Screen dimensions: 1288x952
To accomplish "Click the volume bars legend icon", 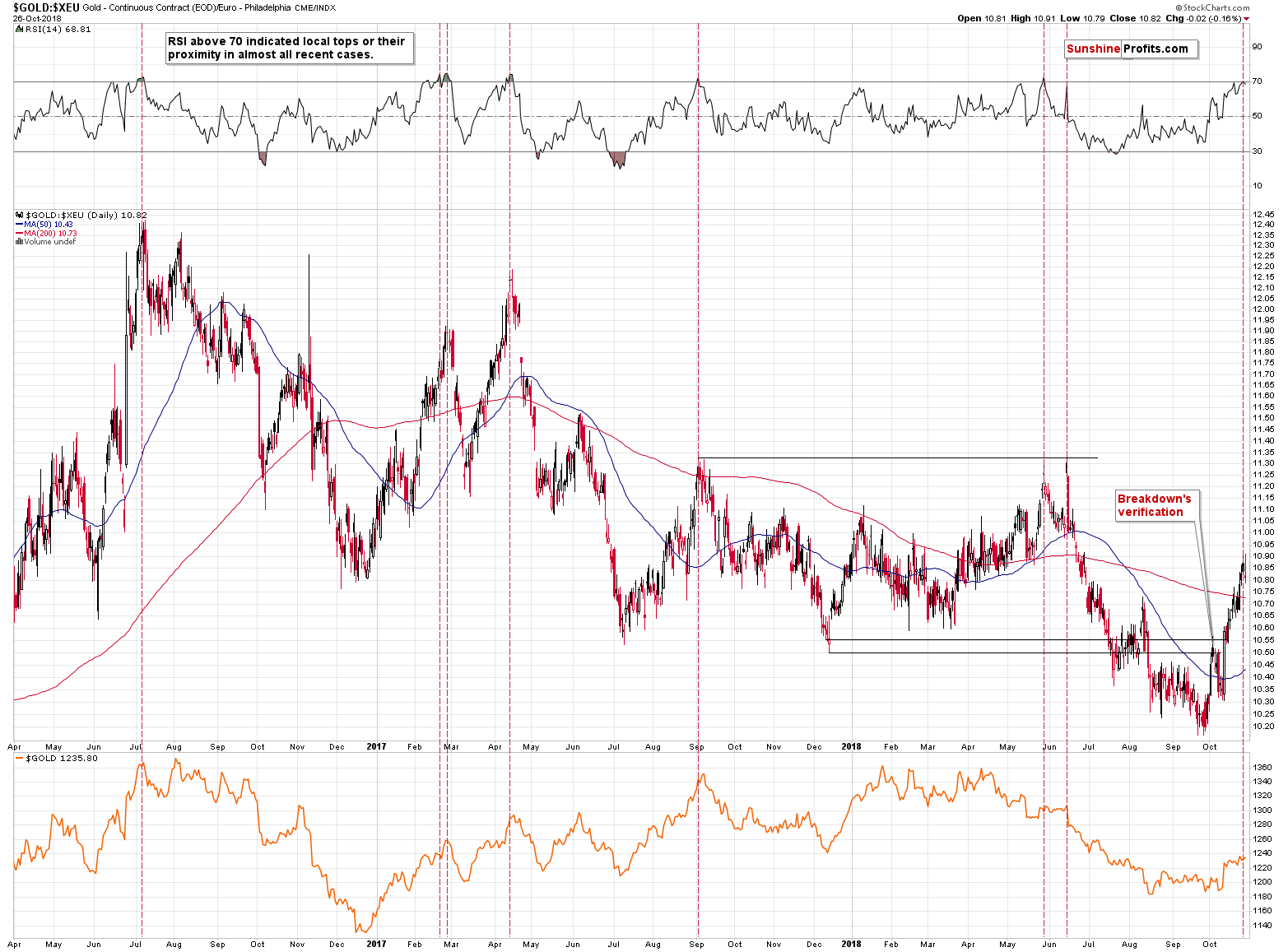I will [19, 242].
